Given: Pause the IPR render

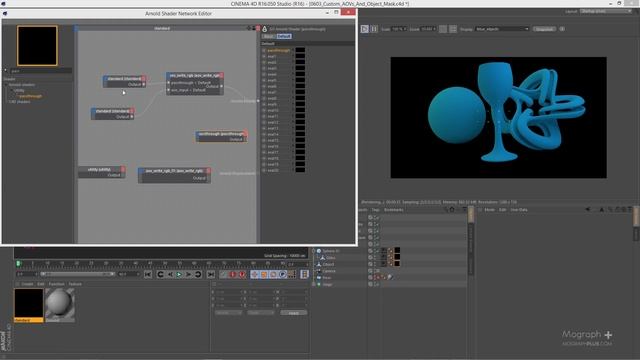Looking at the screenshot, I should point(374,29).
